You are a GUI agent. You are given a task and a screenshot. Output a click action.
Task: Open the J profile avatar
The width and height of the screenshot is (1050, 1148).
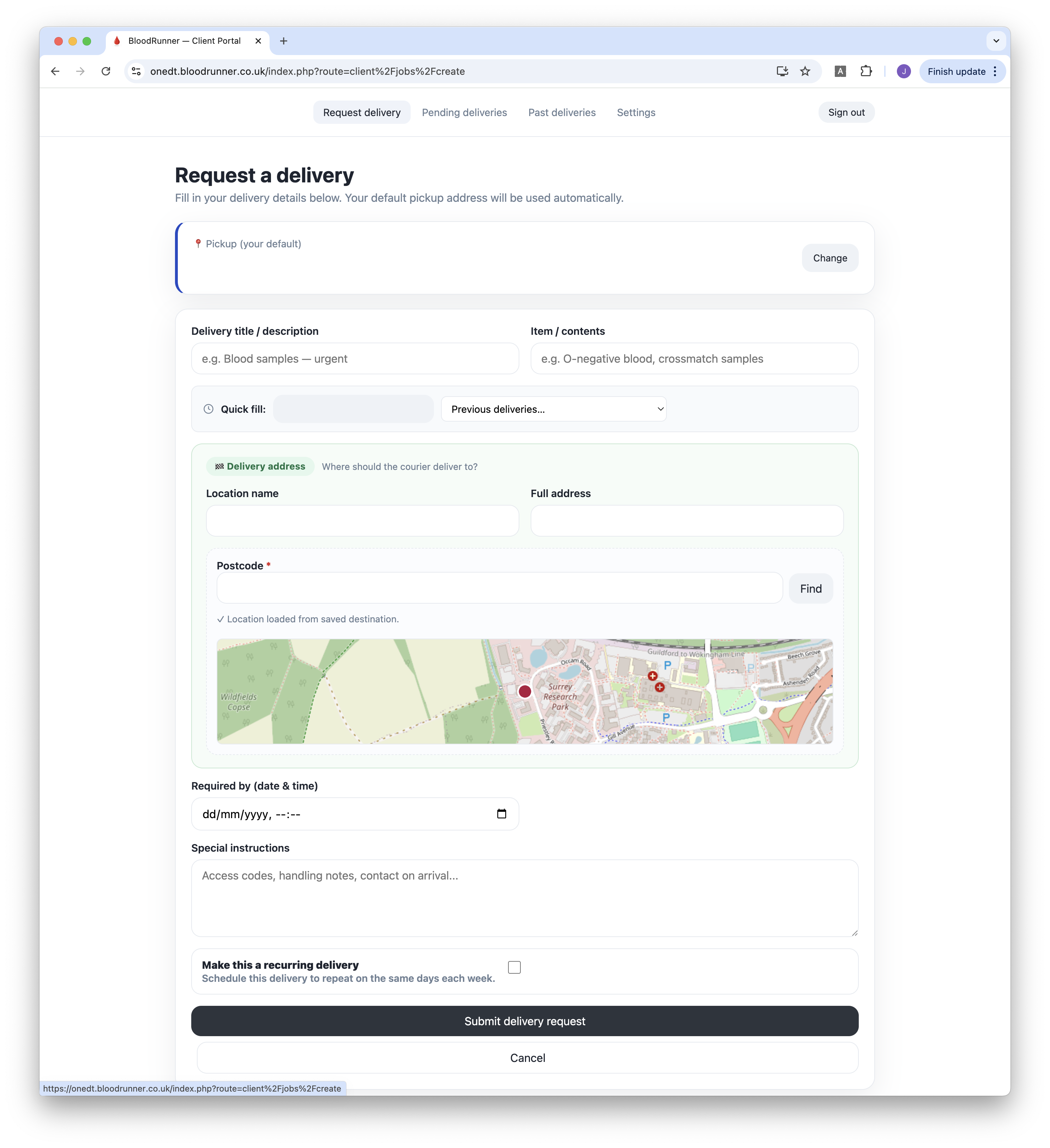pos(903,71)
